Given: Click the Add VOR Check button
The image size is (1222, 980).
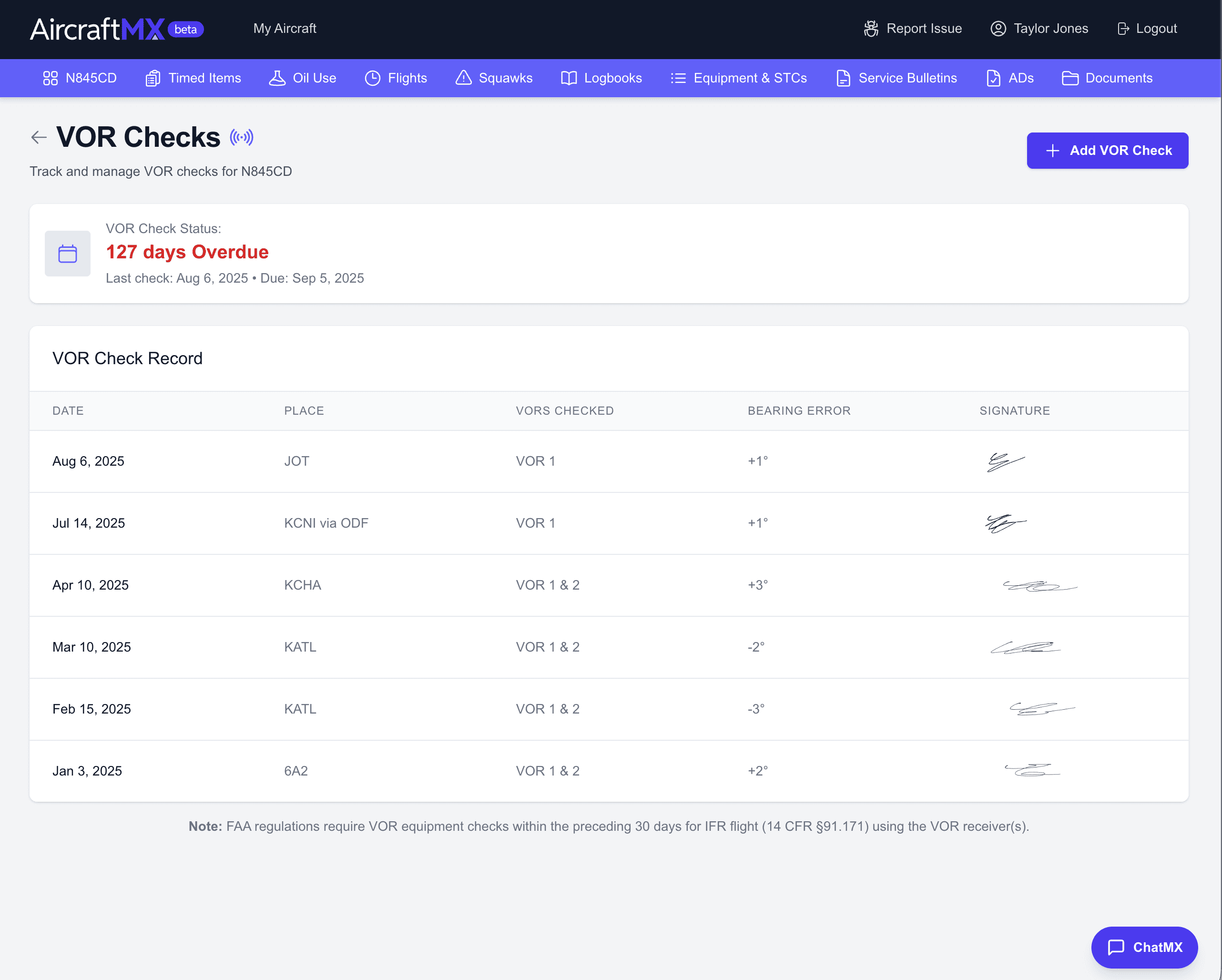Looking at the screenshot, I should coord(1107,150).
